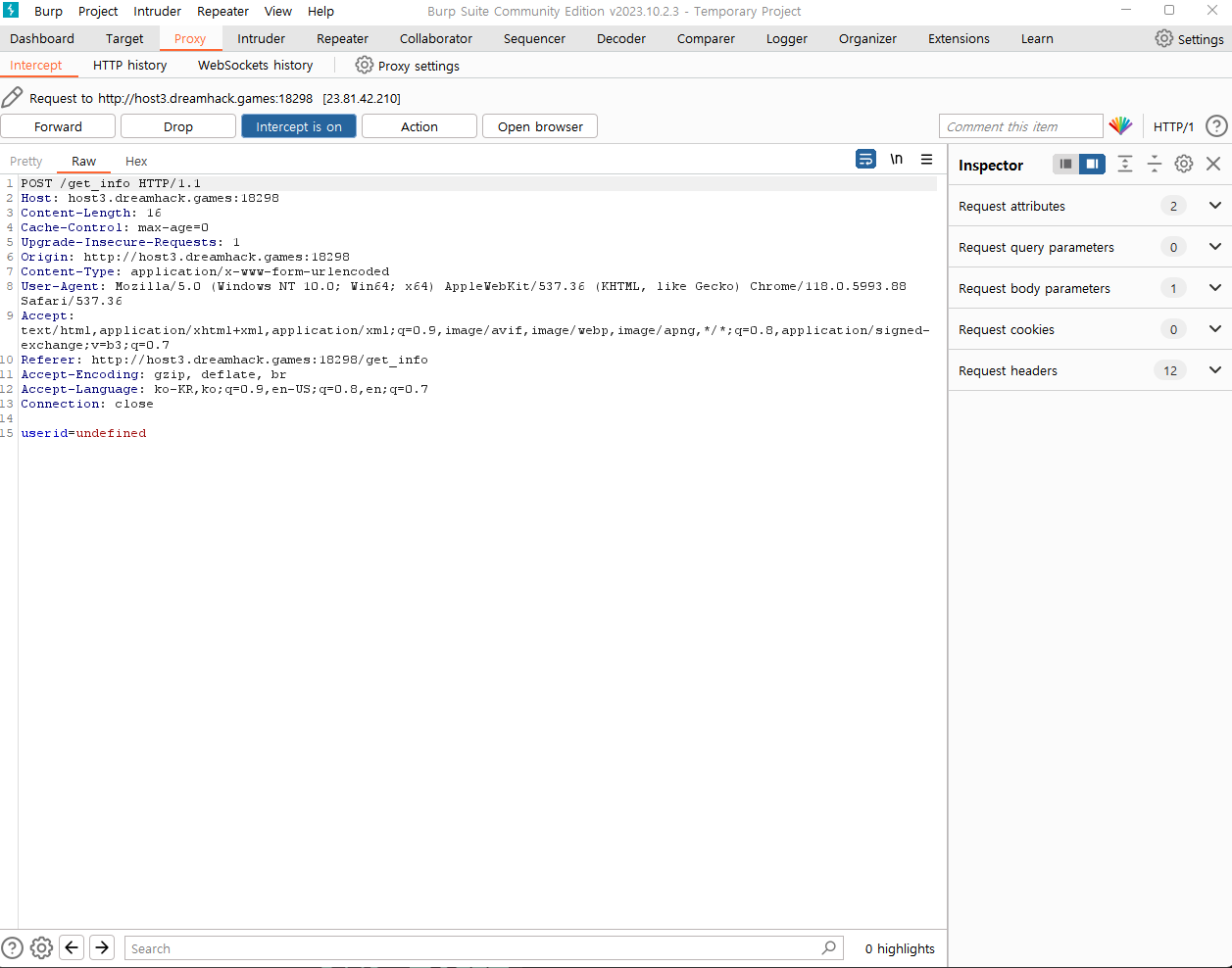Image resolution: width=1232 pixels, height=968 pixels.
Task: Click the Connection: close header line
Action: pos(87,404)
